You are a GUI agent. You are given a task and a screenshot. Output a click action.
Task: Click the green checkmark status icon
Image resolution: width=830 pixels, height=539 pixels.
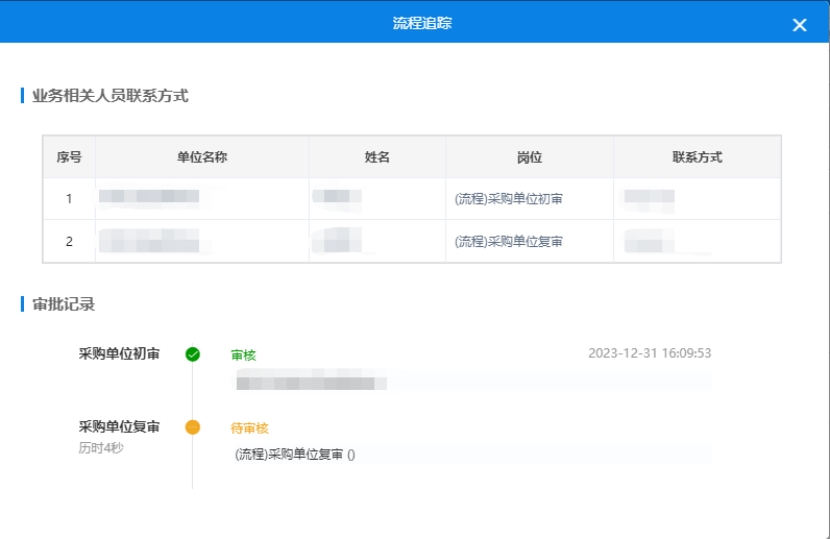(x=193, y=354)
